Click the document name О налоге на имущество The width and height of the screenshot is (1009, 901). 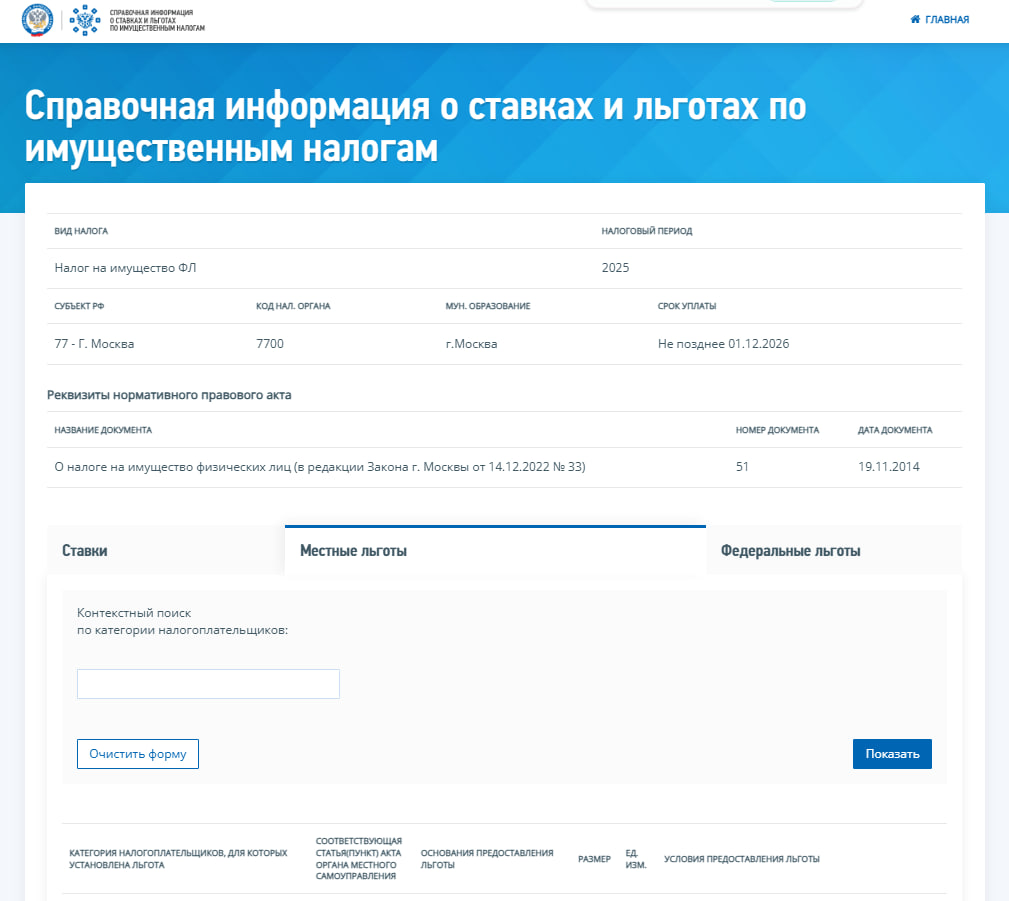319,467
